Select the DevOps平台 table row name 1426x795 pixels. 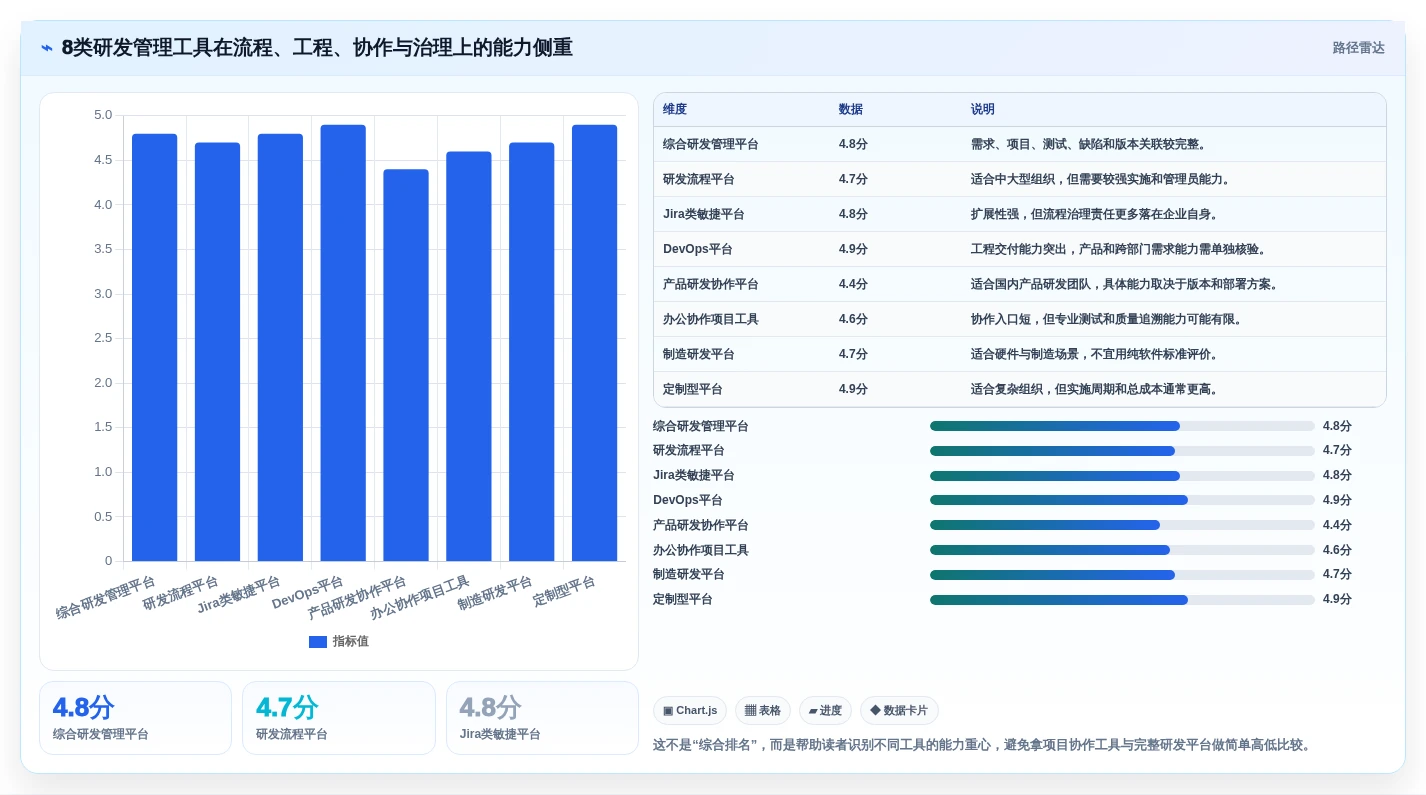coord(698,249)
